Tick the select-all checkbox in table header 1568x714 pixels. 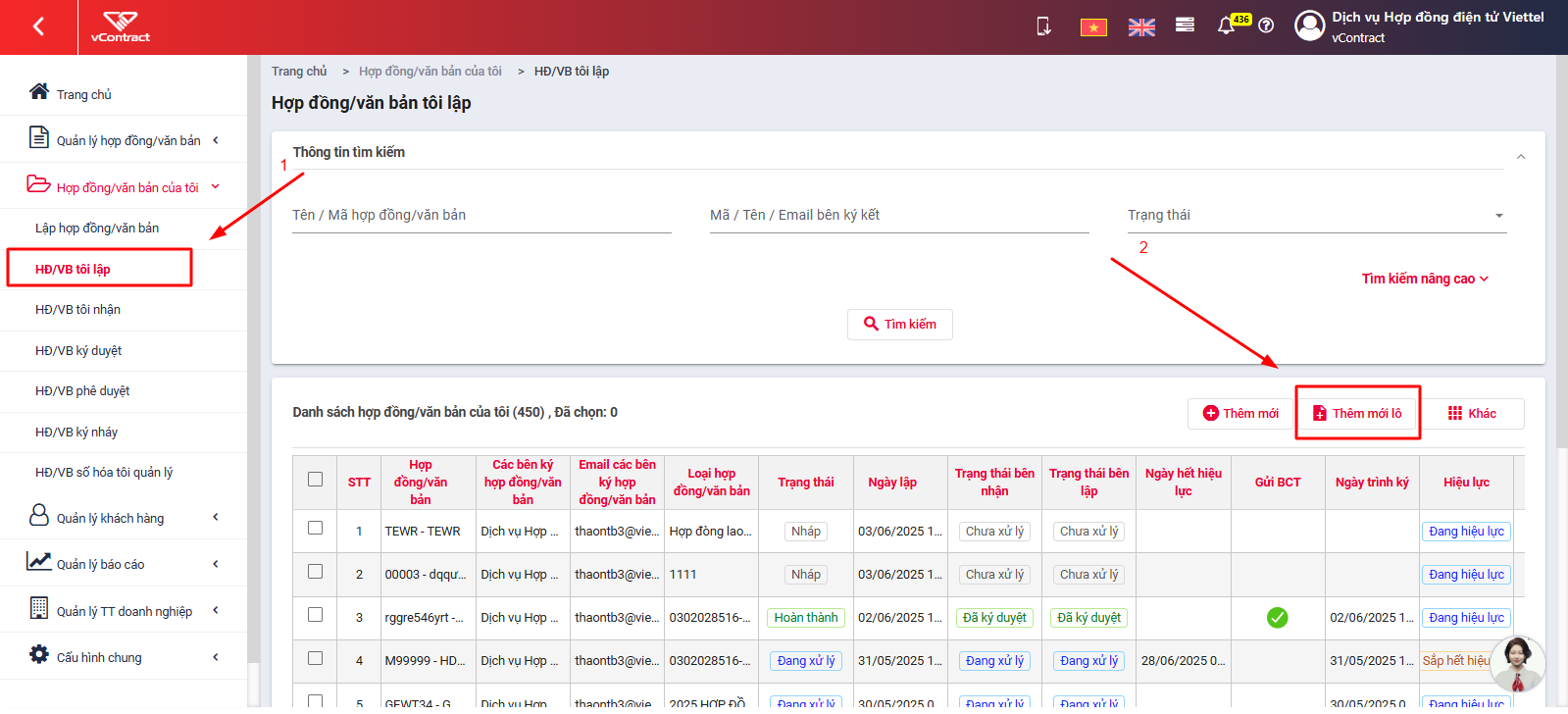tap(315, 480)
